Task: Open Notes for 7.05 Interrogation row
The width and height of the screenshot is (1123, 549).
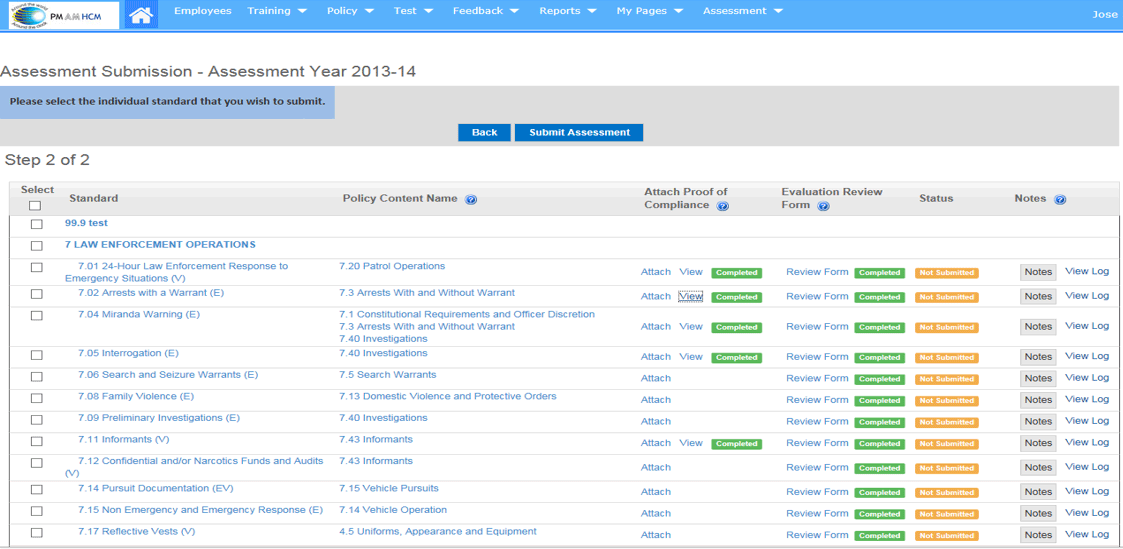Action: pyautogui.click(x=1037, y=357)
